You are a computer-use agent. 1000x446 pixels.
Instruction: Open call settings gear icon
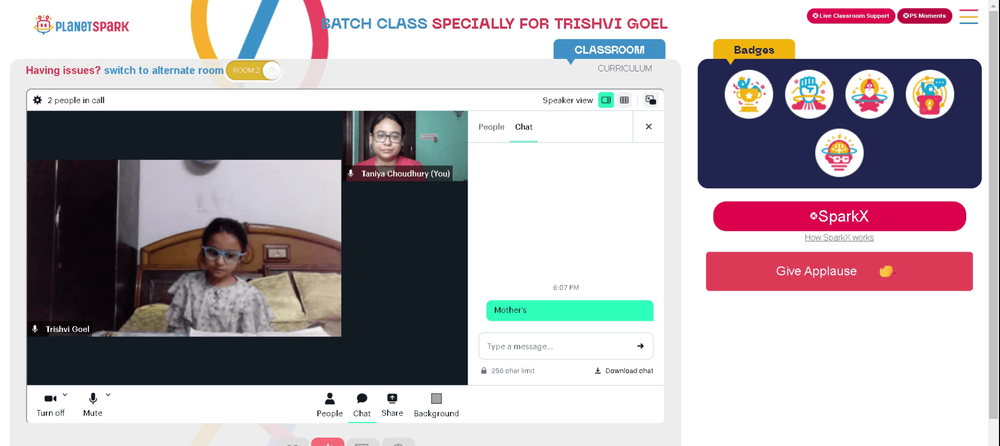click(x=38, y=100)
